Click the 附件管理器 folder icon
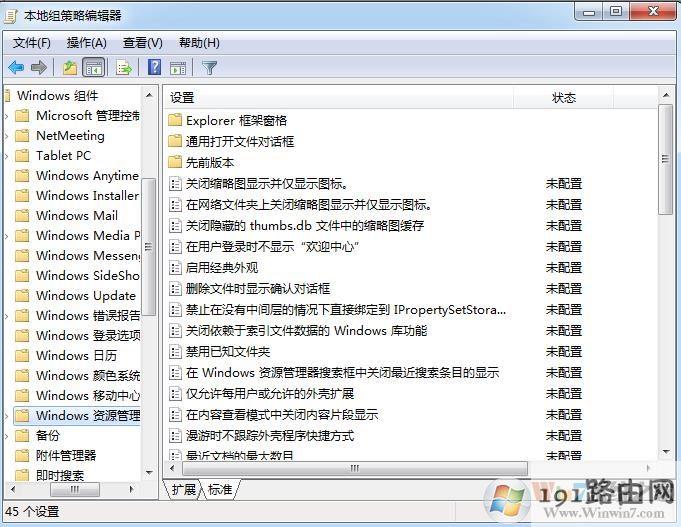 click(x=22, y=455)
